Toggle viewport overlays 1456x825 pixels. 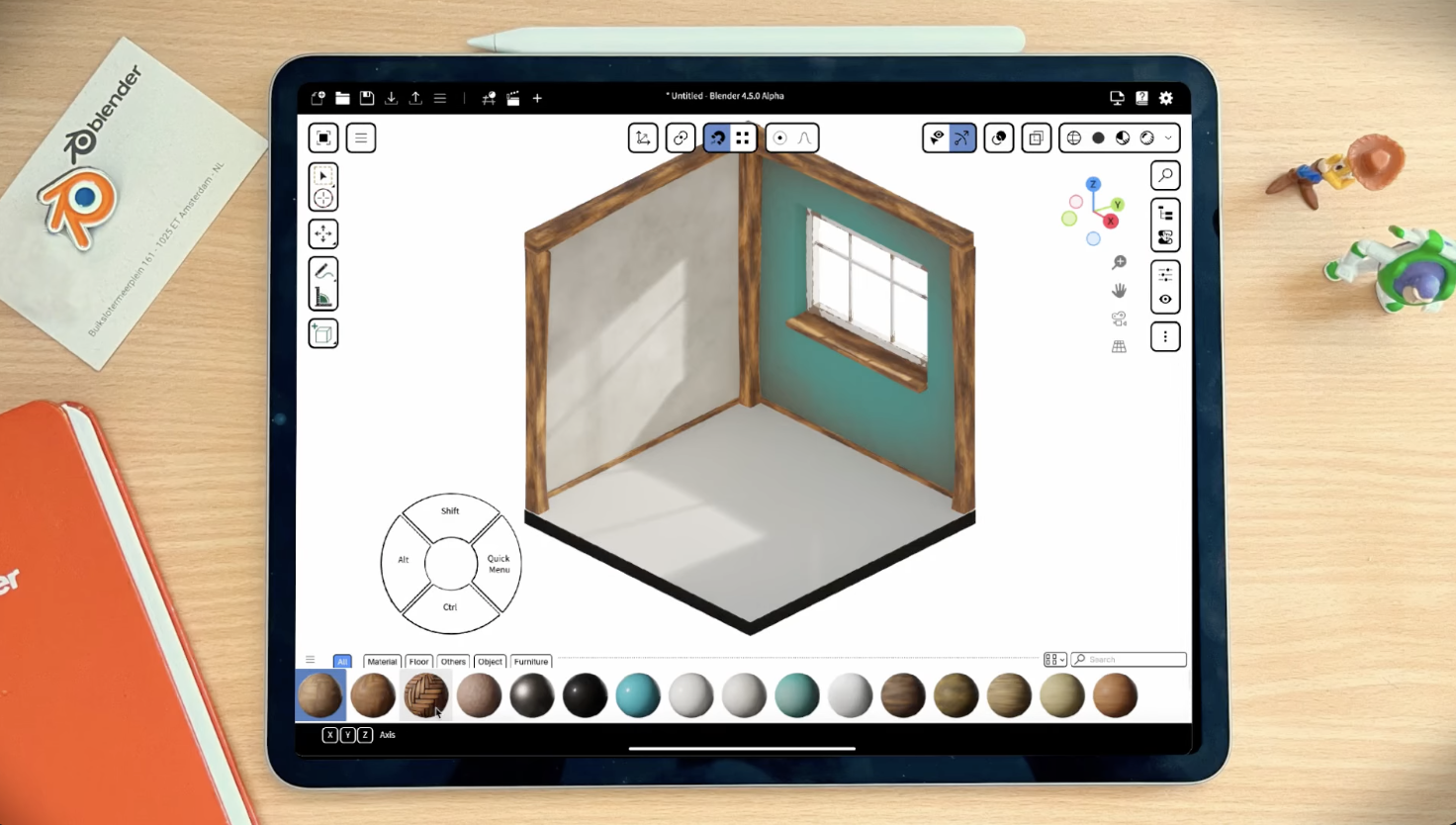999,137
